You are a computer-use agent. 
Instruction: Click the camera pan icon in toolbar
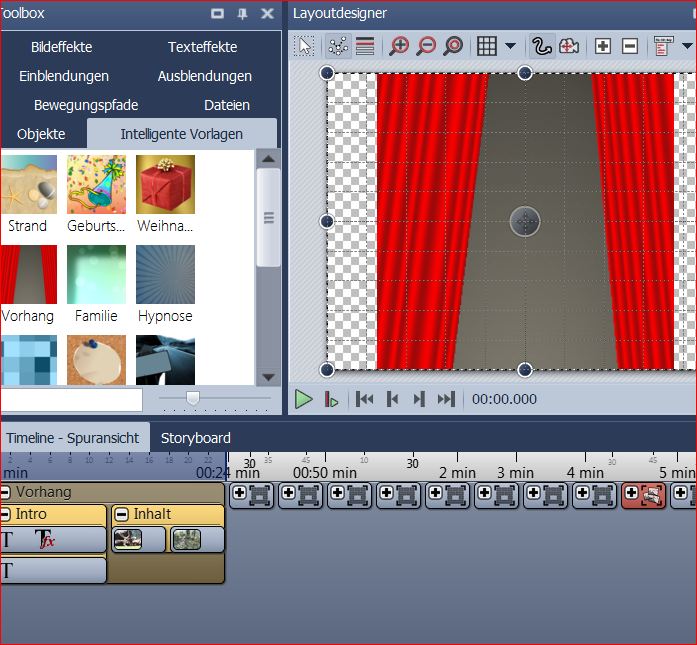click(x=569, y=46)
